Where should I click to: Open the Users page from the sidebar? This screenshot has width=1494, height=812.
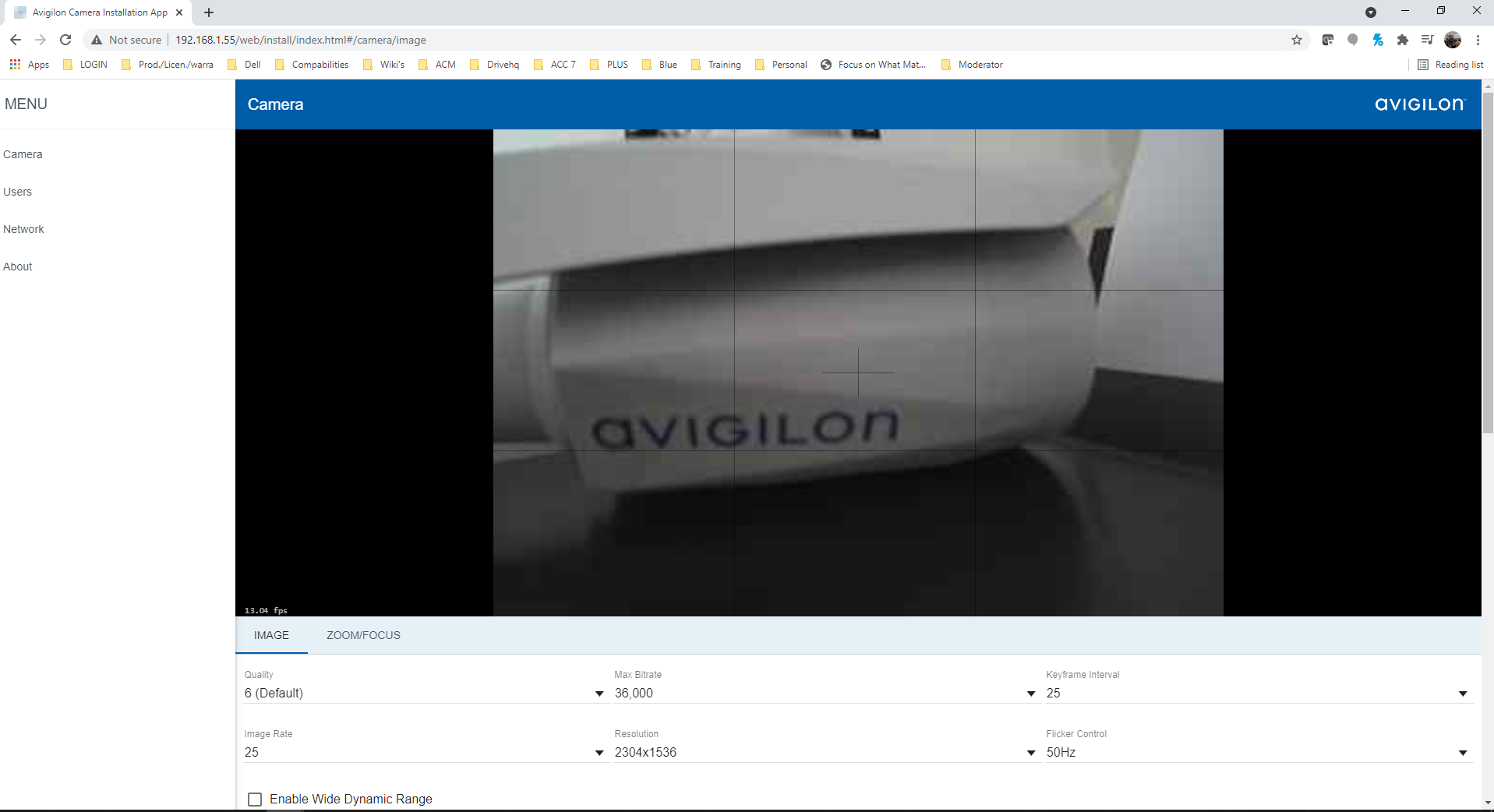(x=17, y=191)
